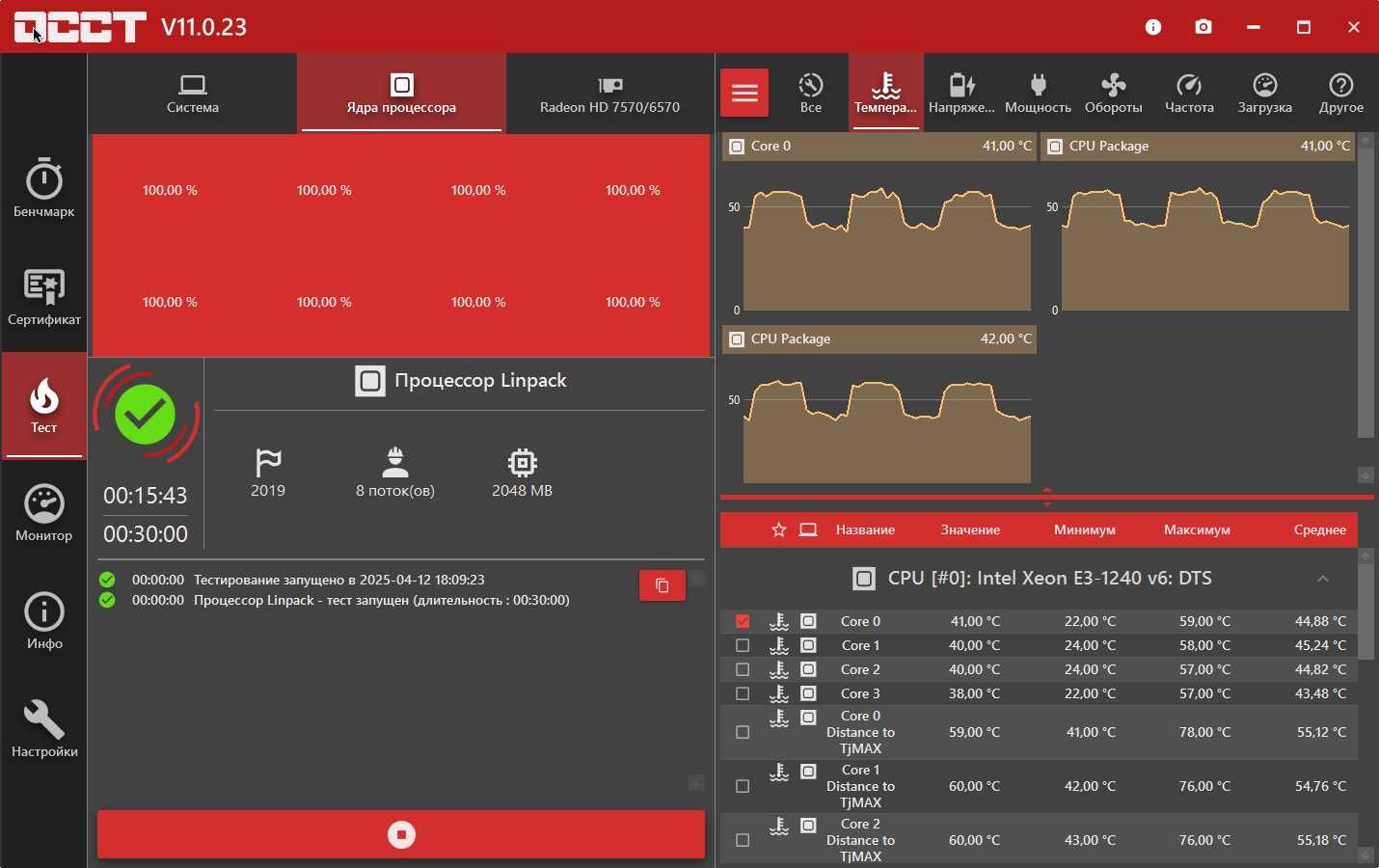Check Core 0 Distance to TjMAX checkbox

pos(743,732)
